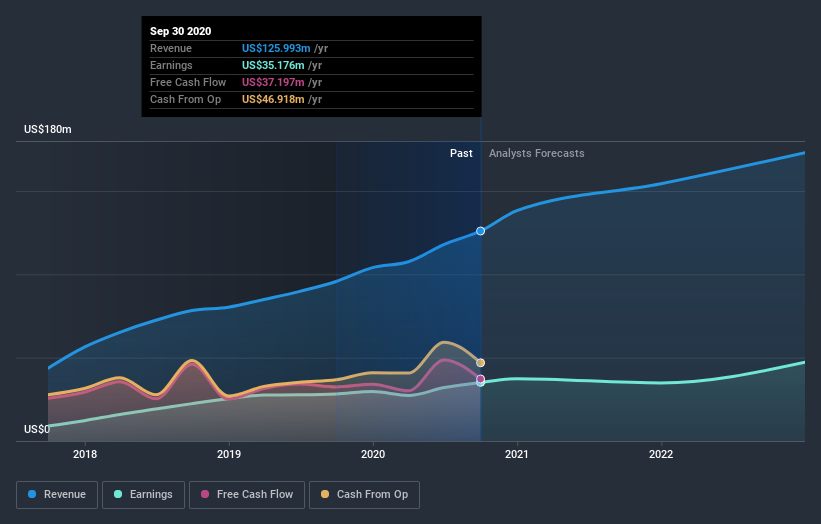Click the Earnings row label in tooltip
Viewport: 821px width, 524px height.
pyautogui.click(x=171, y=65)
